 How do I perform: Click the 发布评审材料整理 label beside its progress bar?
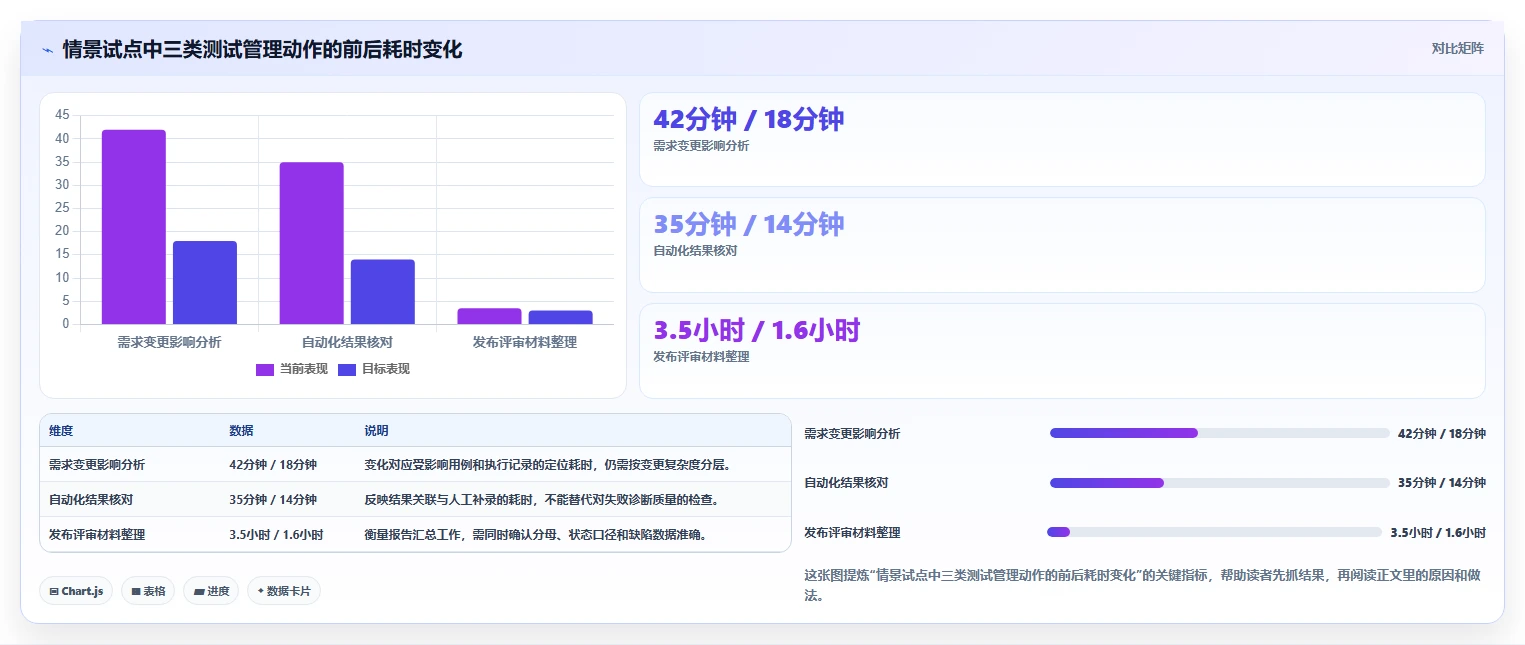coord(852,533)
